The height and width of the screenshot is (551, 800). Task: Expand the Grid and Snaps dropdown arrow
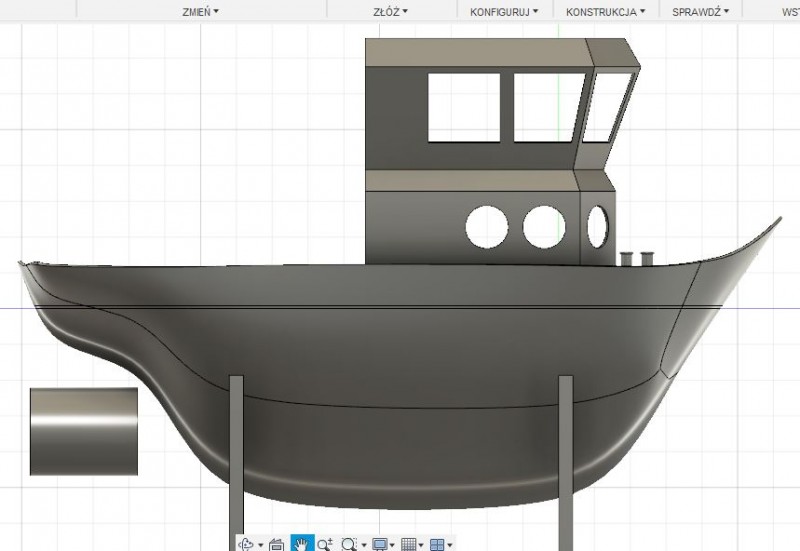click(421, 545)
